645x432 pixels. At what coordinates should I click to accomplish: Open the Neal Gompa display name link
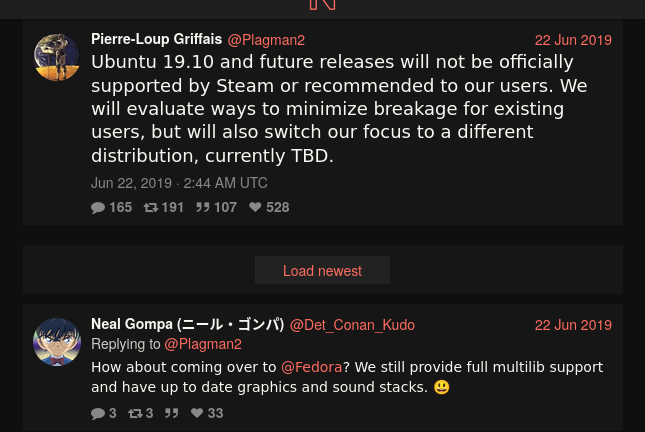tap(188, 324)
